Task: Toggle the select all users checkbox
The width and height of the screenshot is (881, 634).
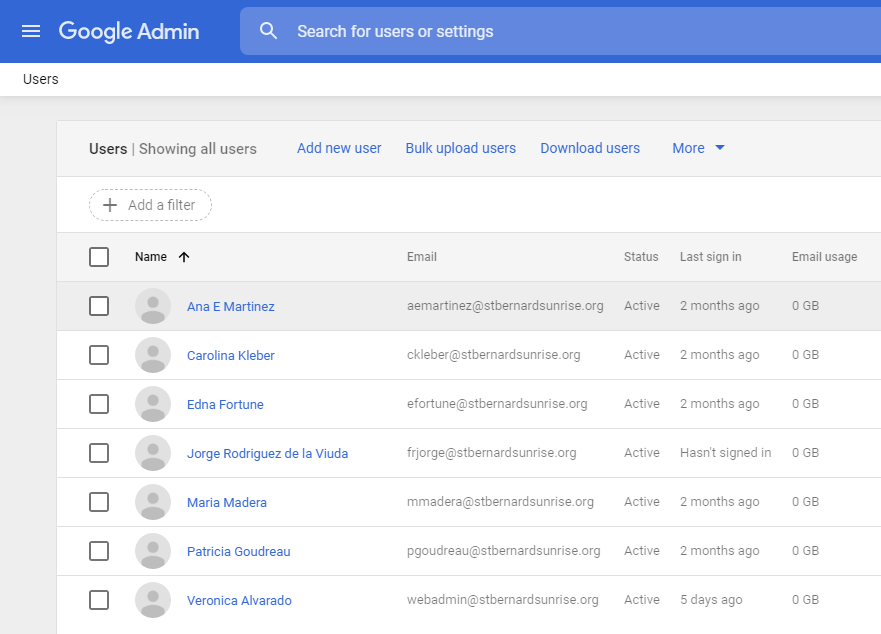Action: coord(99,257)
